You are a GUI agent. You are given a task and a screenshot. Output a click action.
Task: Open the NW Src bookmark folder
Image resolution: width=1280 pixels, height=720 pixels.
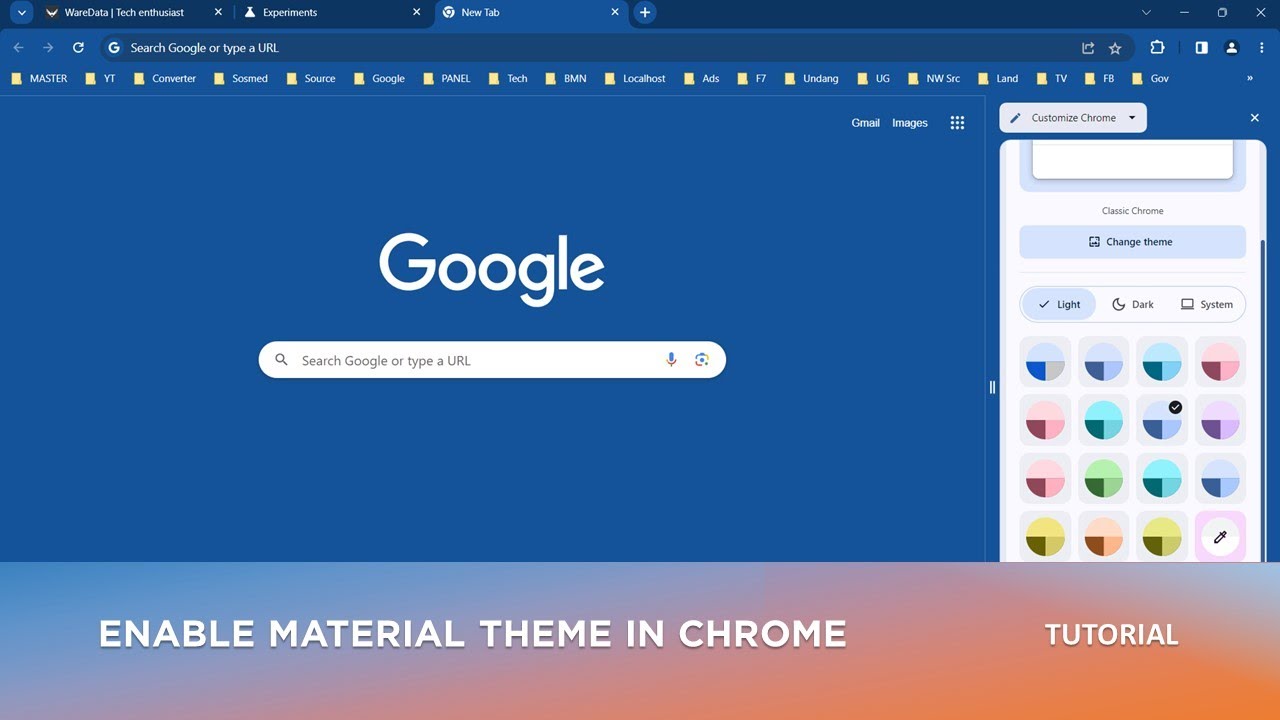coord(935,78)
